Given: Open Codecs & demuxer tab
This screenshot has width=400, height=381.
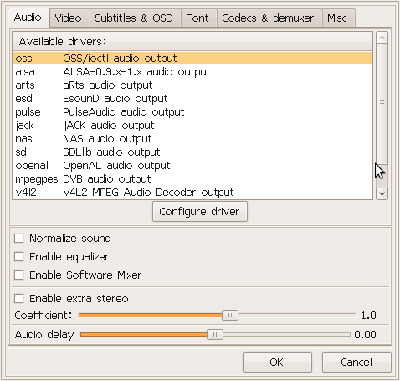Looking at the screenshot, I should [x=269, y=18].
